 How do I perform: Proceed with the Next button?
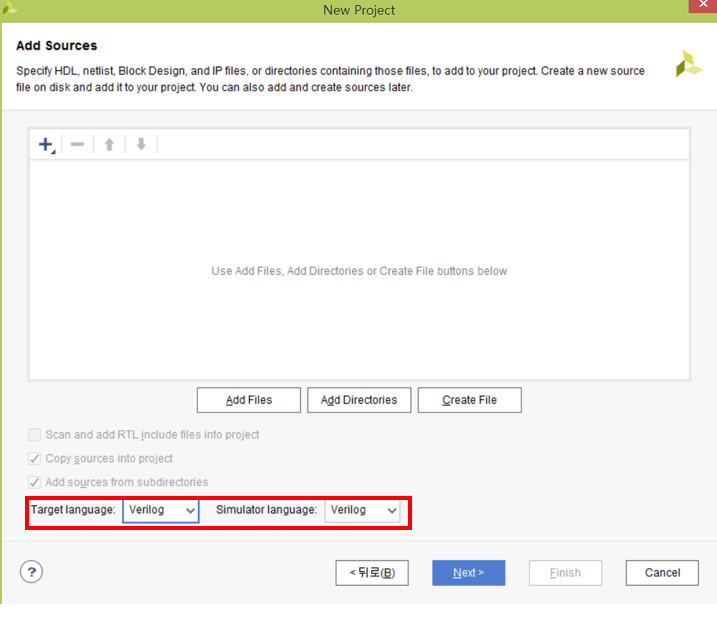click(x=469, y=573)
